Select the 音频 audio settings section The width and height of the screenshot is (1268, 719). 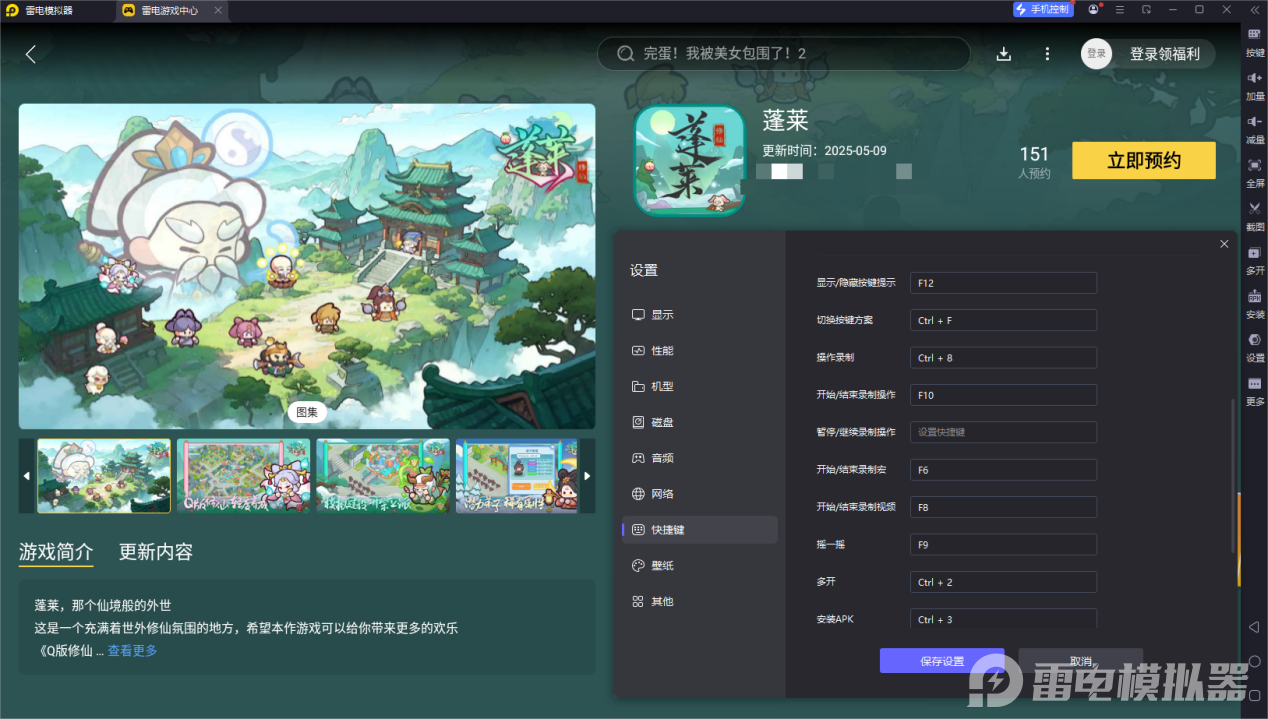click(663, 457)
